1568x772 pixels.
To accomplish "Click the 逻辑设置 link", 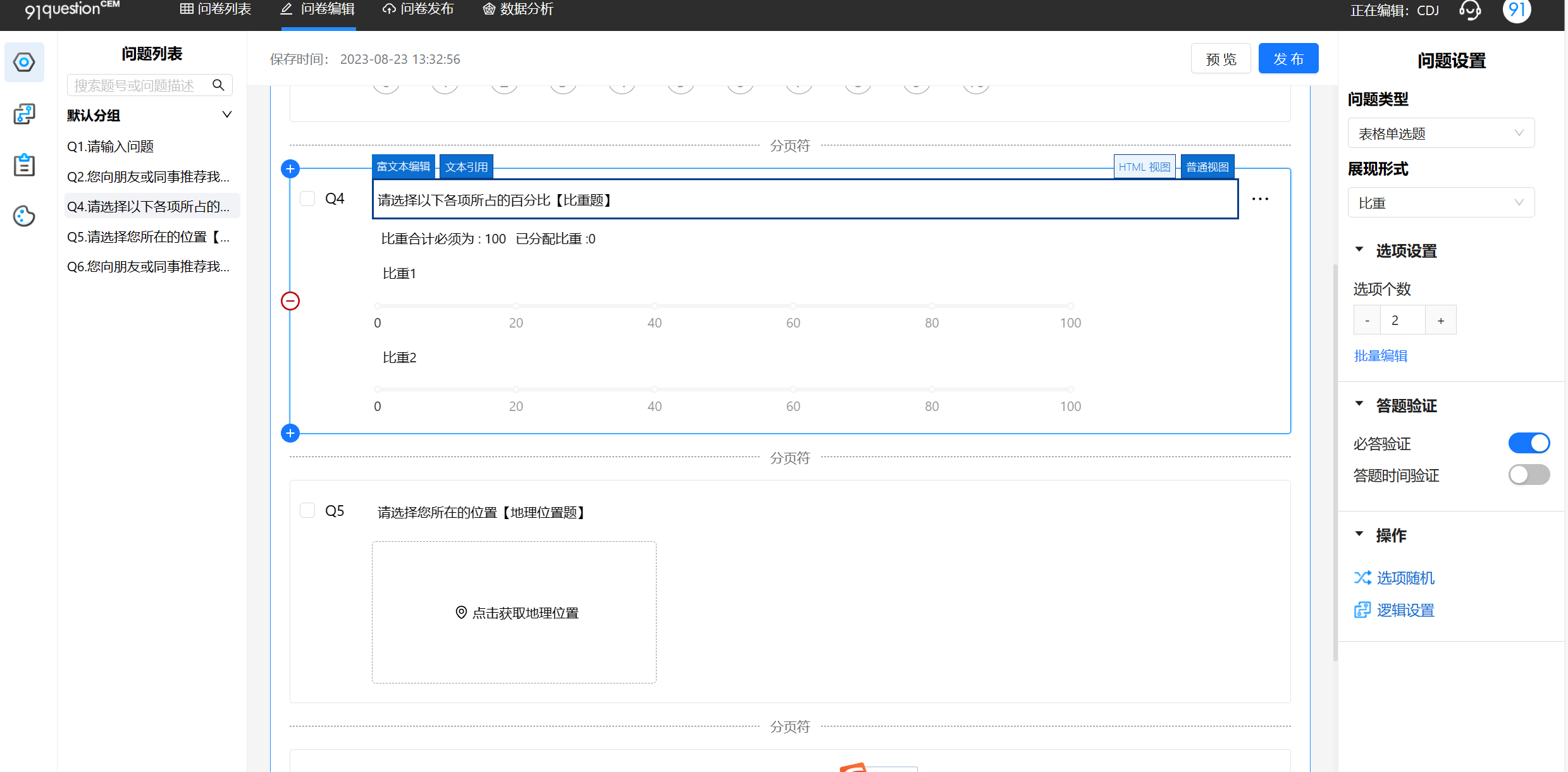I will (x=1405, y=610).
